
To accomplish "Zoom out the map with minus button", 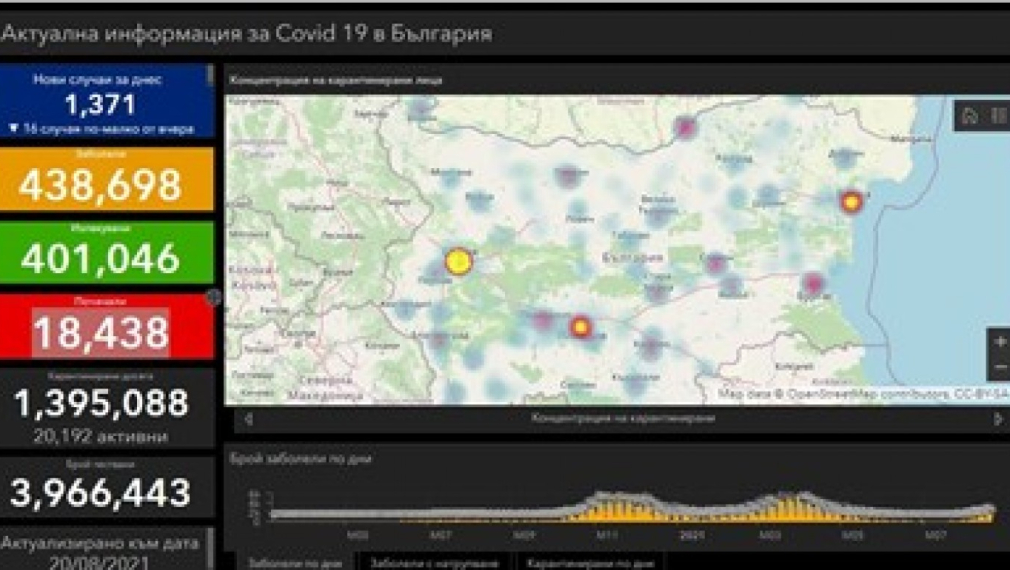I will click(x=1000, y=367).
